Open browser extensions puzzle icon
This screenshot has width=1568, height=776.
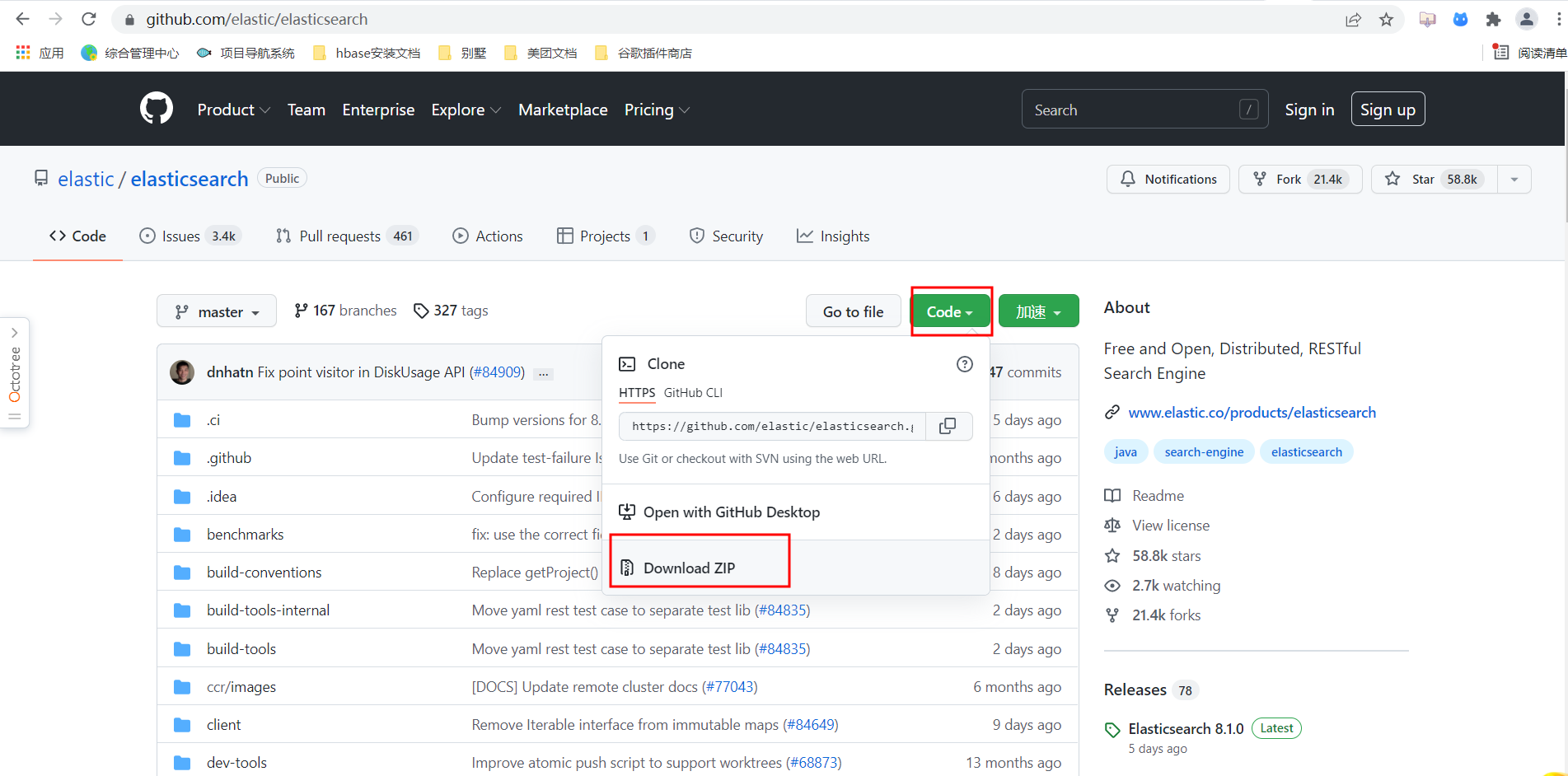1493,20
